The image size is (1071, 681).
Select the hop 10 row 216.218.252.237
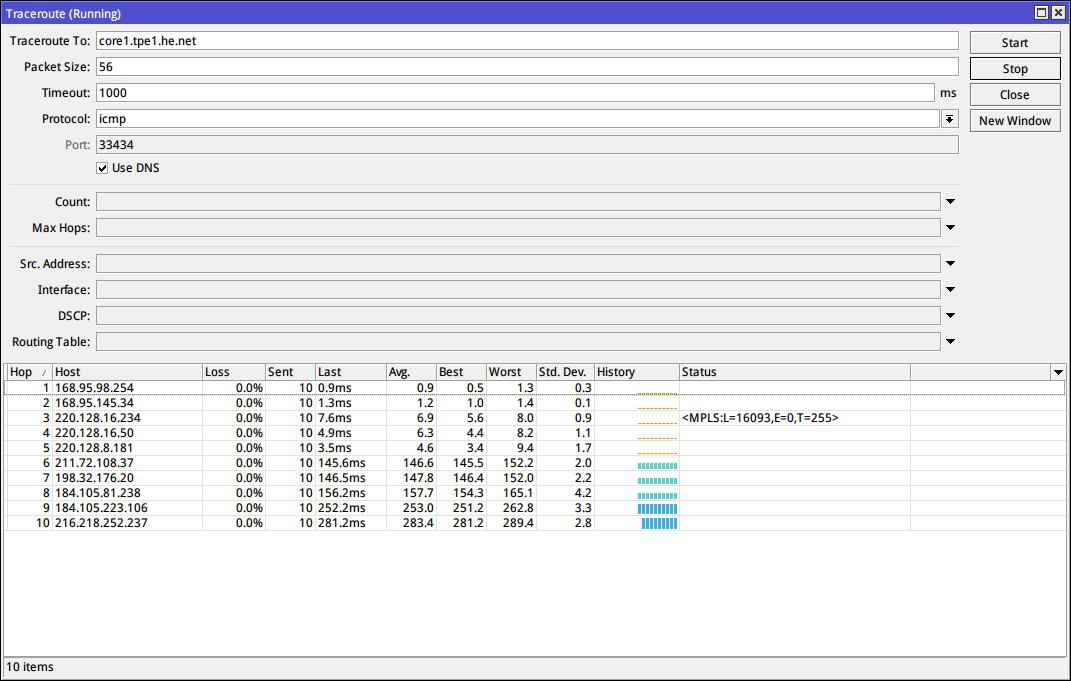(x=100, y=523)
